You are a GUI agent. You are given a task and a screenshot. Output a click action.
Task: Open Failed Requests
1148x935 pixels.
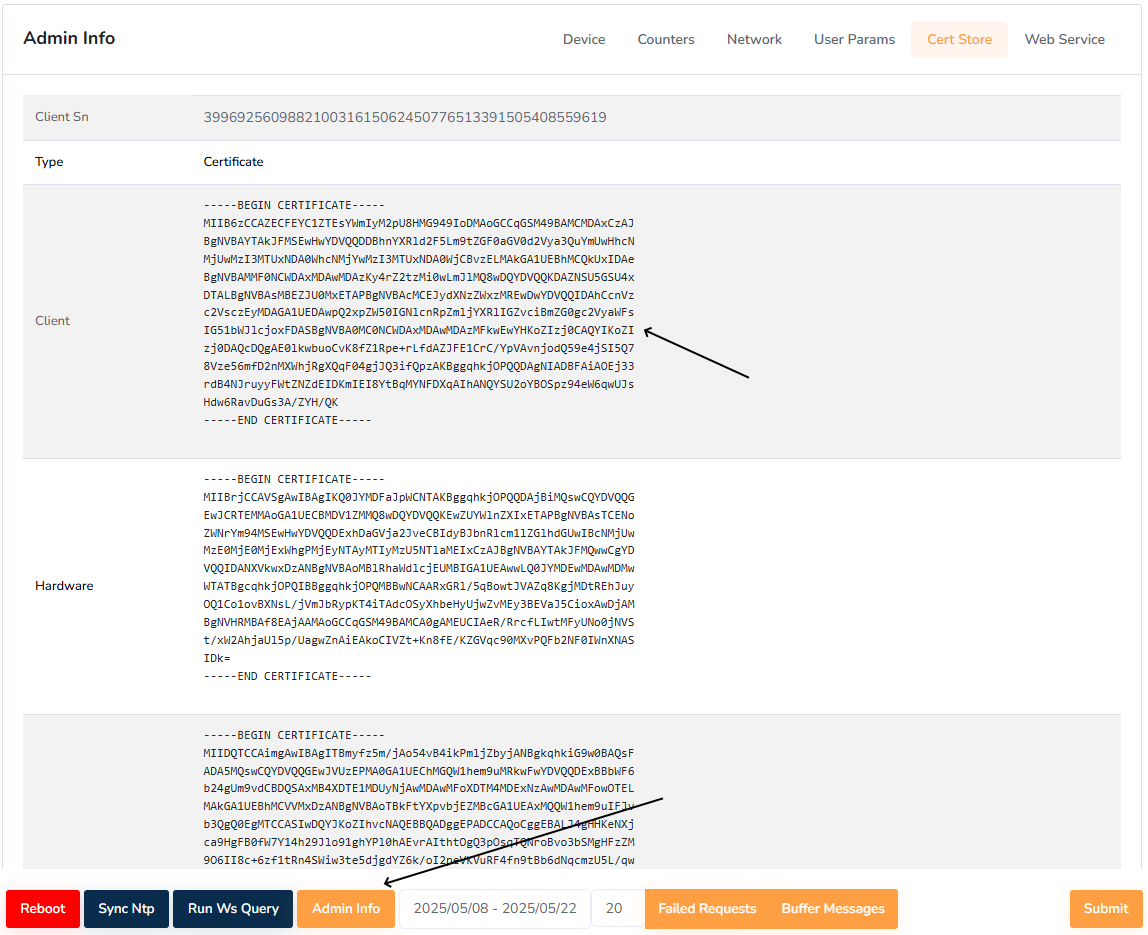tap(707, 909)
